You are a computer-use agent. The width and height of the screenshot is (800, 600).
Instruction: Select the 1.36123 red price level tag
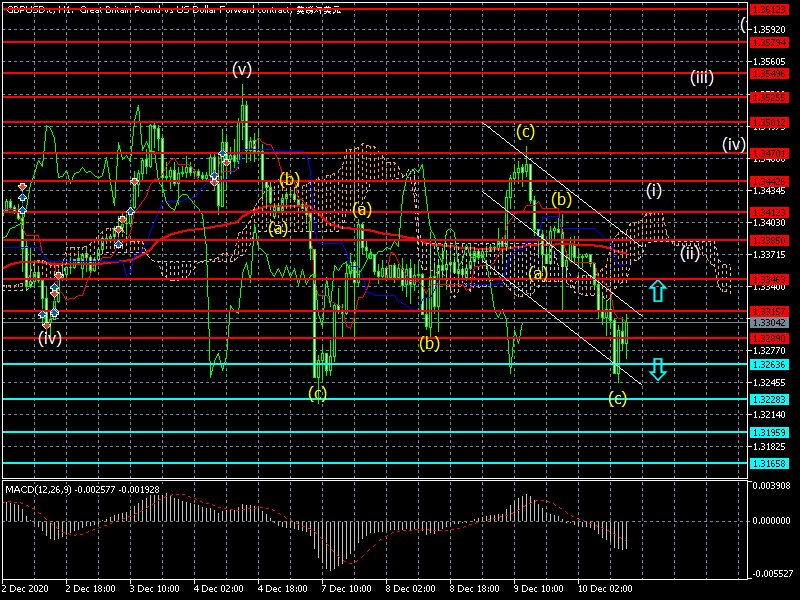(769, 9)
